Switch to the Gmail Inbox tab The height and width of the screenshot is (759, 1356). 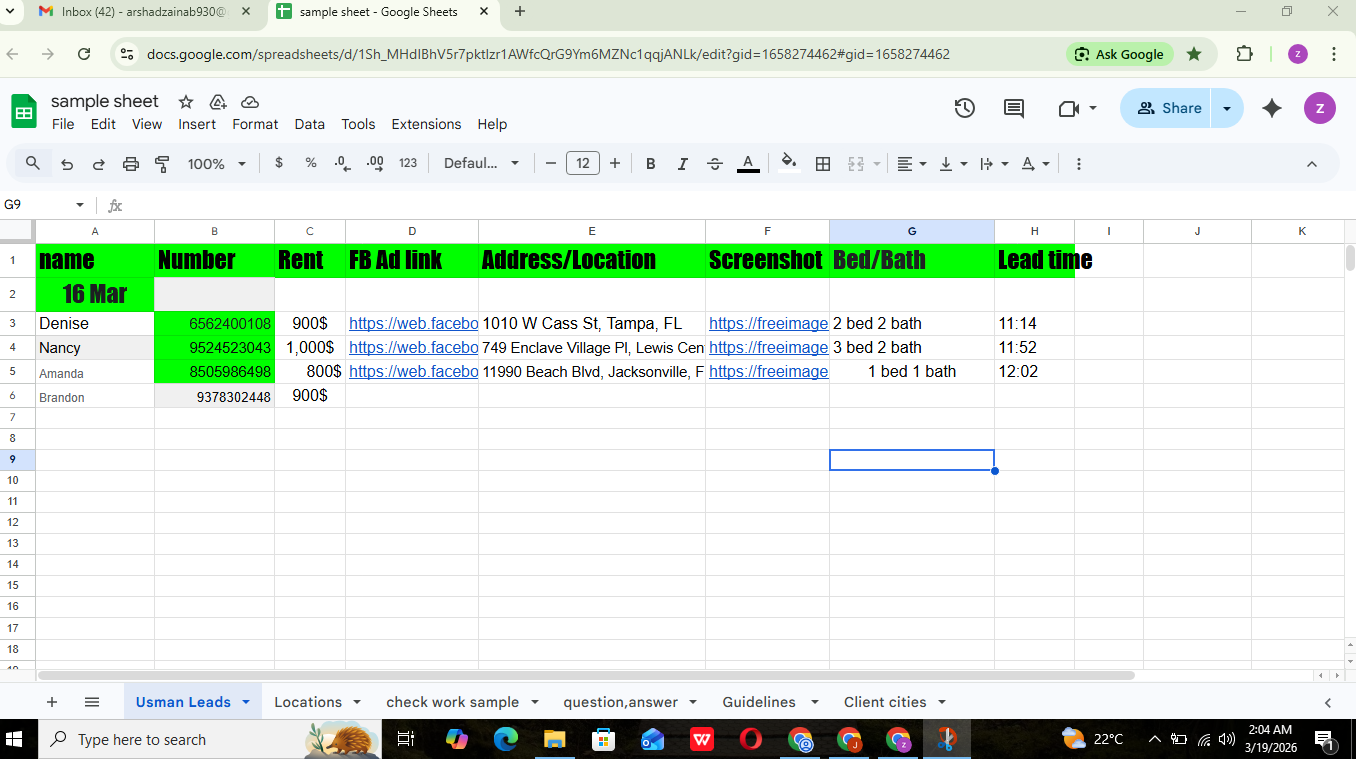pos(143,12)
